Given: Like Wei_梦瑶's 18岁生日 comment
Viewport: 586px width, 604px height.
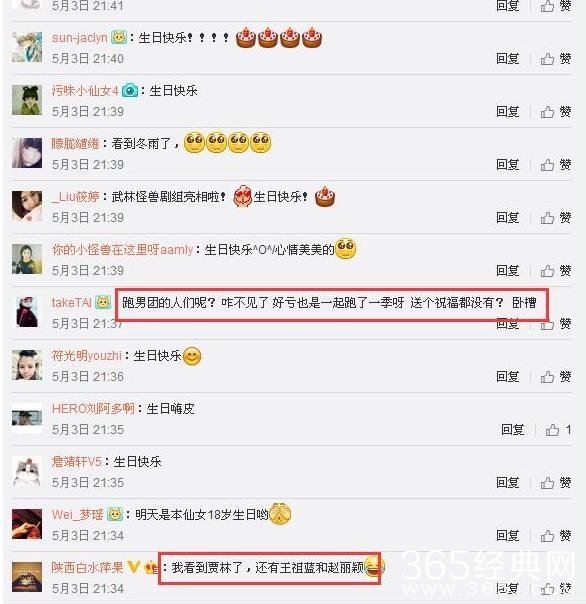Looking at the screenshot, I should coord(555,536).
